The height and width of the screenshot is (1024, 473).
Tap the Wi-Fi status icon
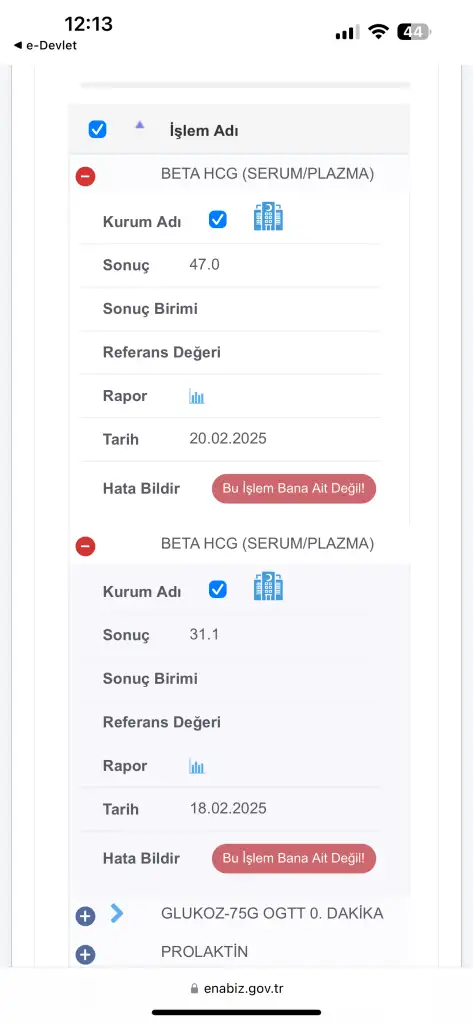pyautogui.click(x=378, y=32)
